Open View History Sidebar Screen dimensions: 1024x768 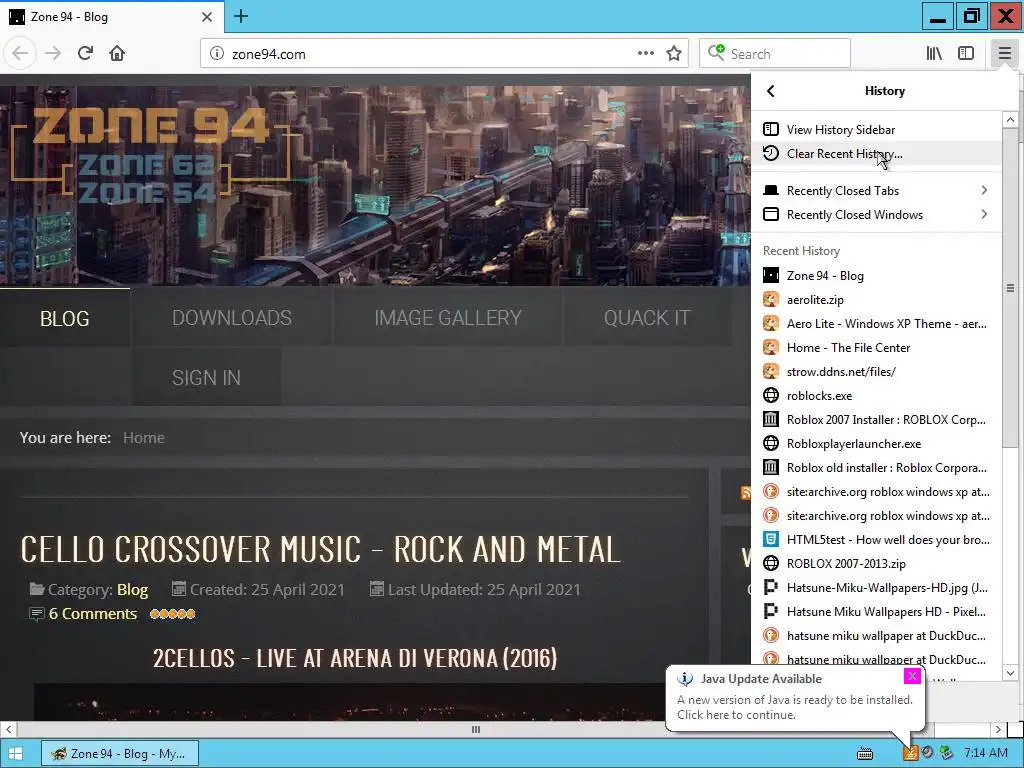[x=876, y=129]
